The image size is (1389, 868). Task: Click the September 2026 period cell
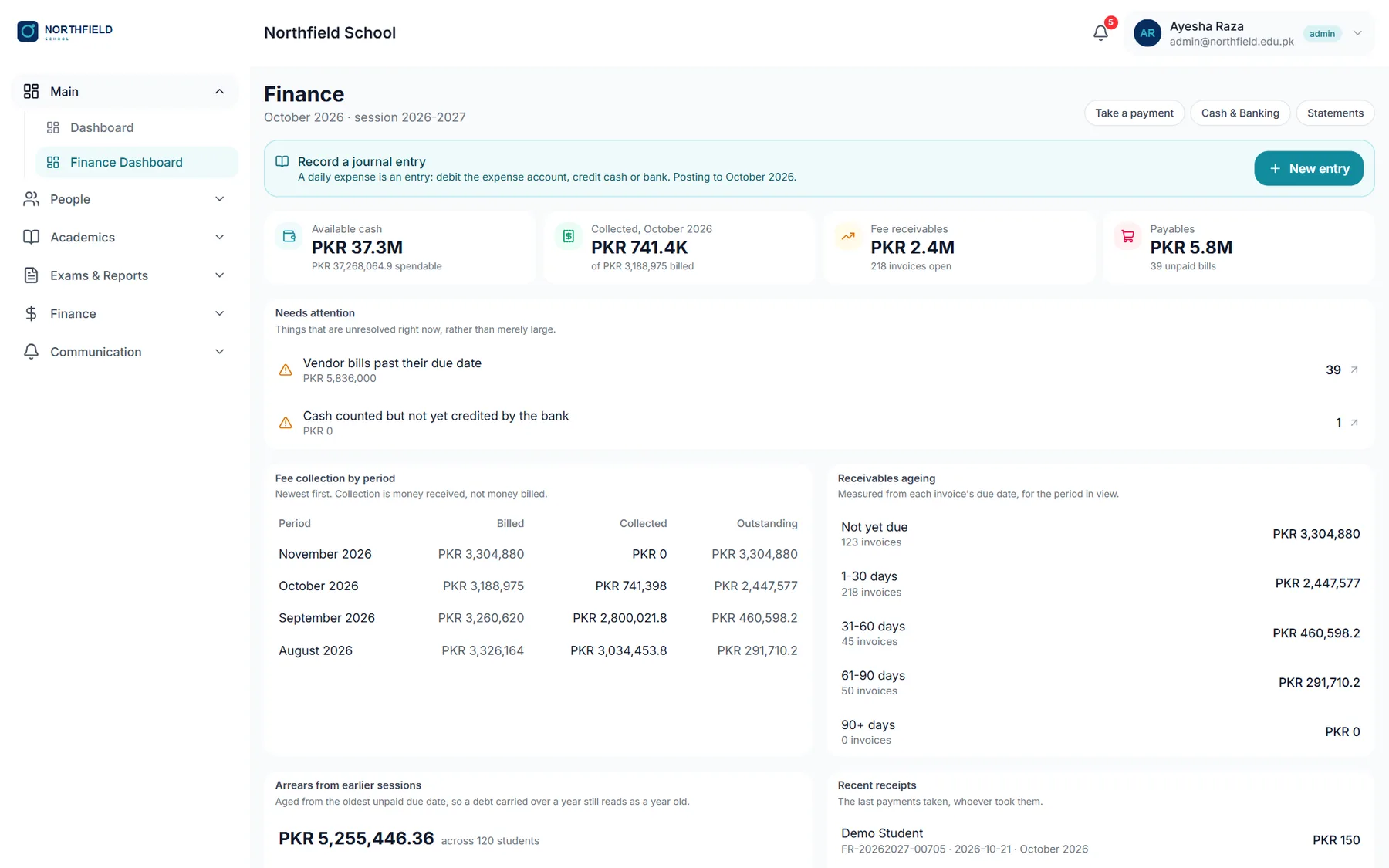326,618
